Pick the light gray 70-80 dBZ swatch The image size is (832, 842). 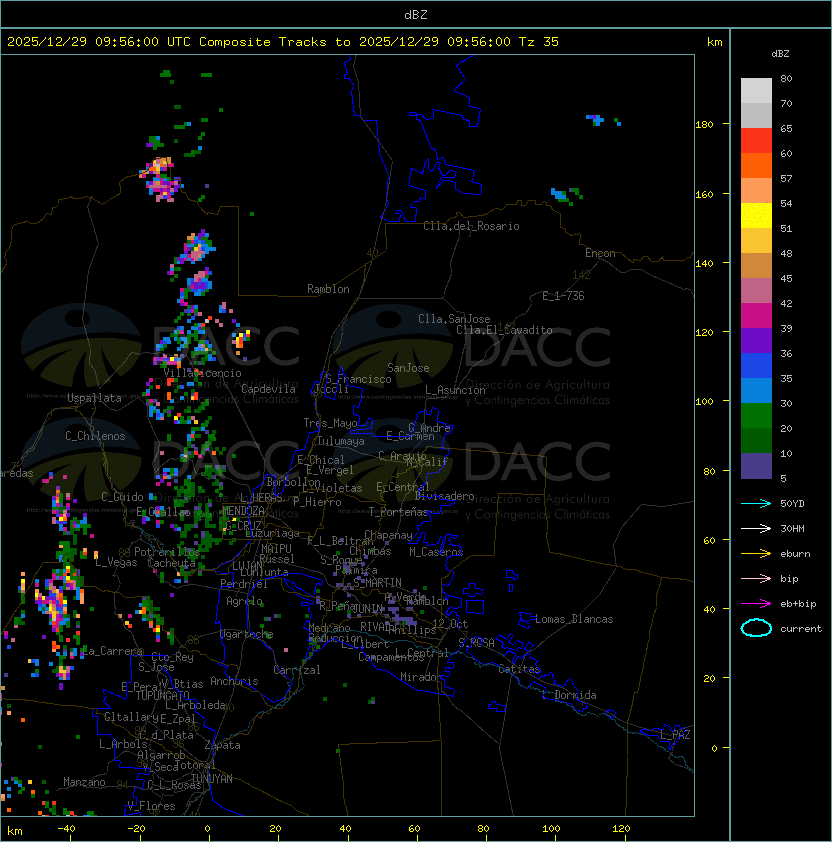click(x=756, y=91)
